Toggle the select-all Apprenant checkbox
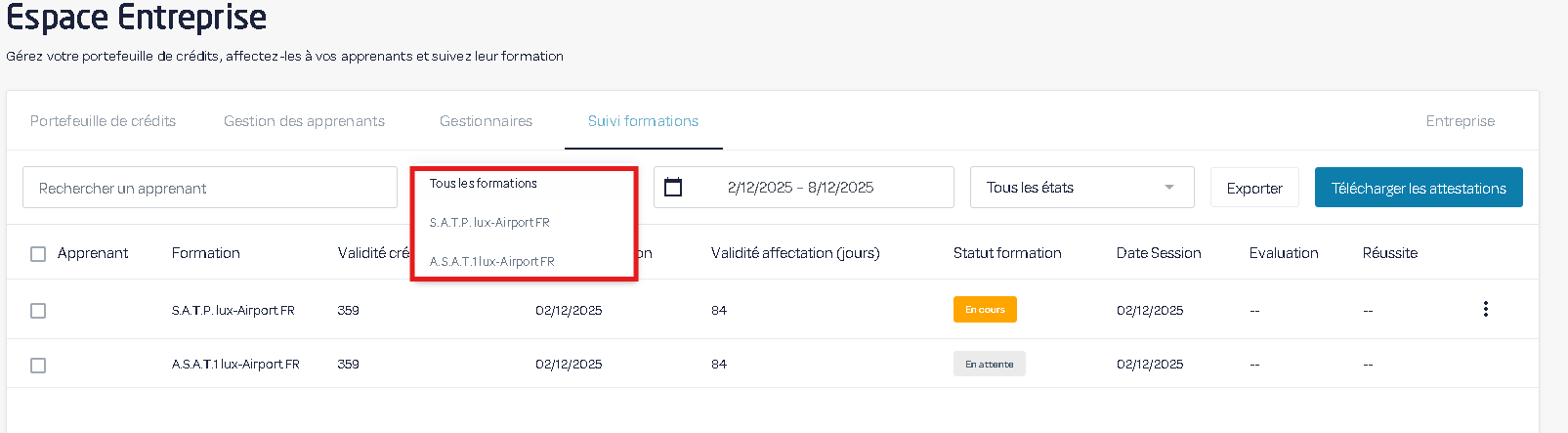The height and width of the screenshot is (433, 1568). [x=38, y=254]
